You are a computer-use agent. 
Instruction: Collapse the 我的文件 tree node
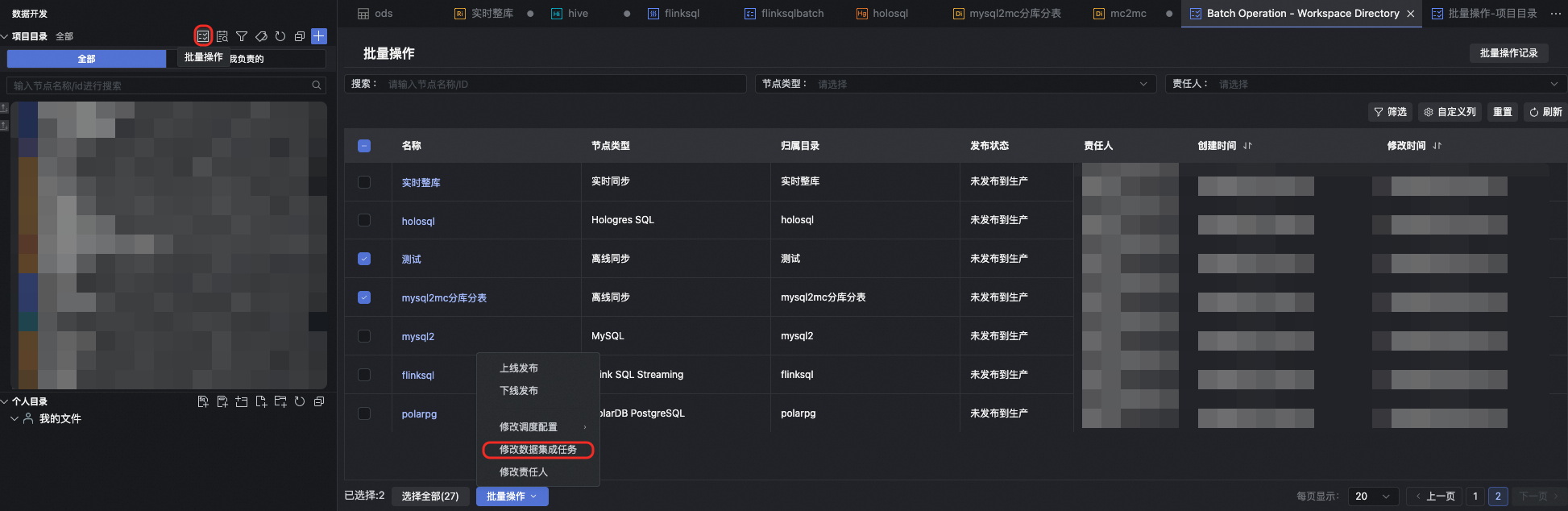point(15,418)
